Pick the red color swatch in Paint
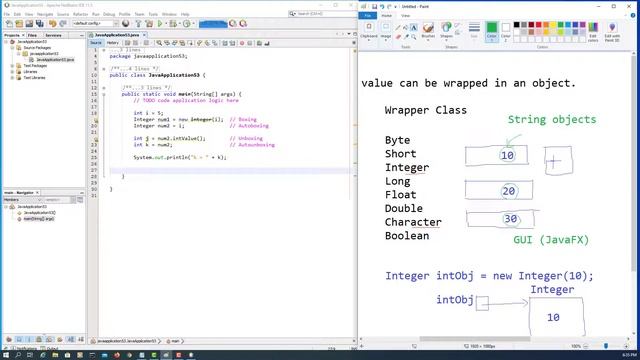The height and width of the screenshot is (360, 640). [538, 25]
